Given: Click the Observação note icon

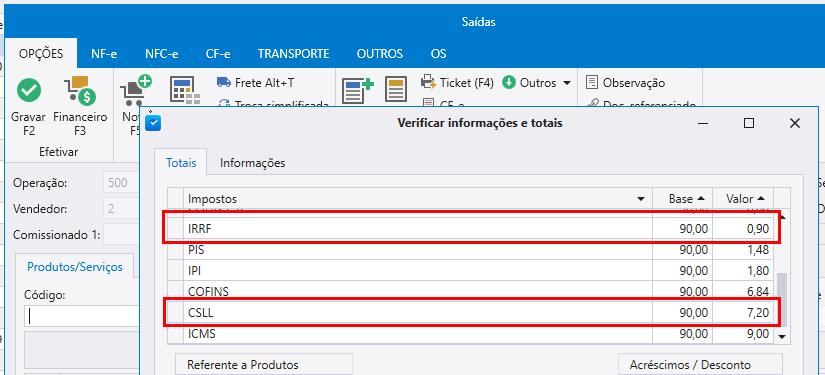Looking at the screenshot, I should [x=592, y=83].
